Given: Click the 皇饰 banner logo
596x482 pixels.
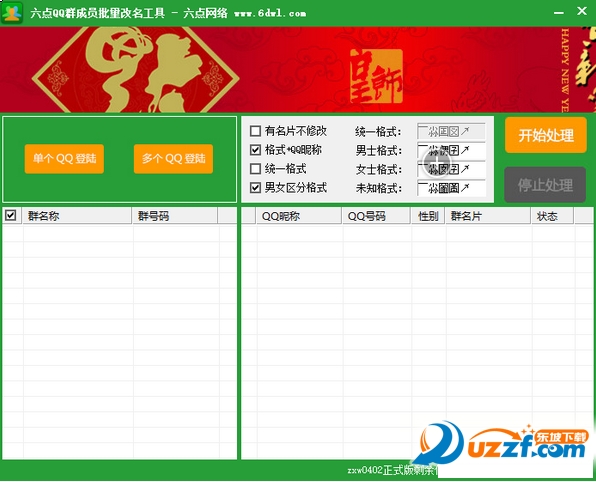Looking at the screenshot, I should click(376, 76).
